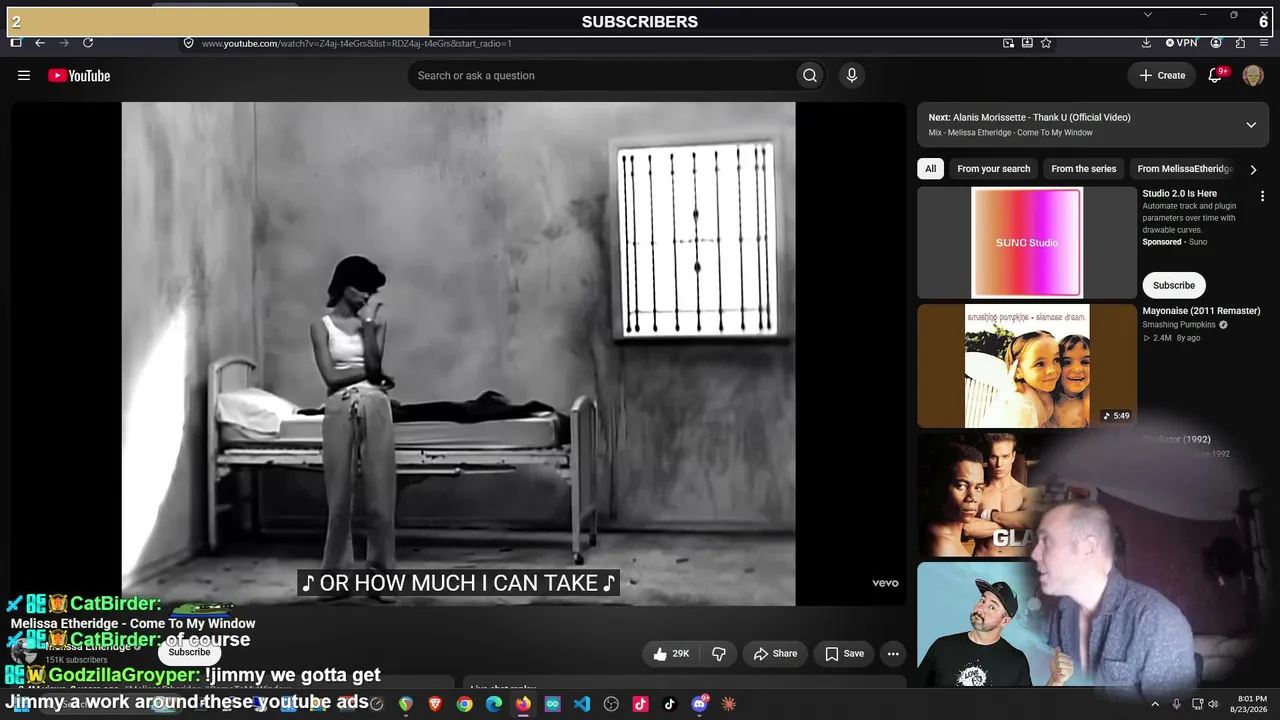Select the From your search chip
1280x720 pixels.
click(x=993, y=169)
